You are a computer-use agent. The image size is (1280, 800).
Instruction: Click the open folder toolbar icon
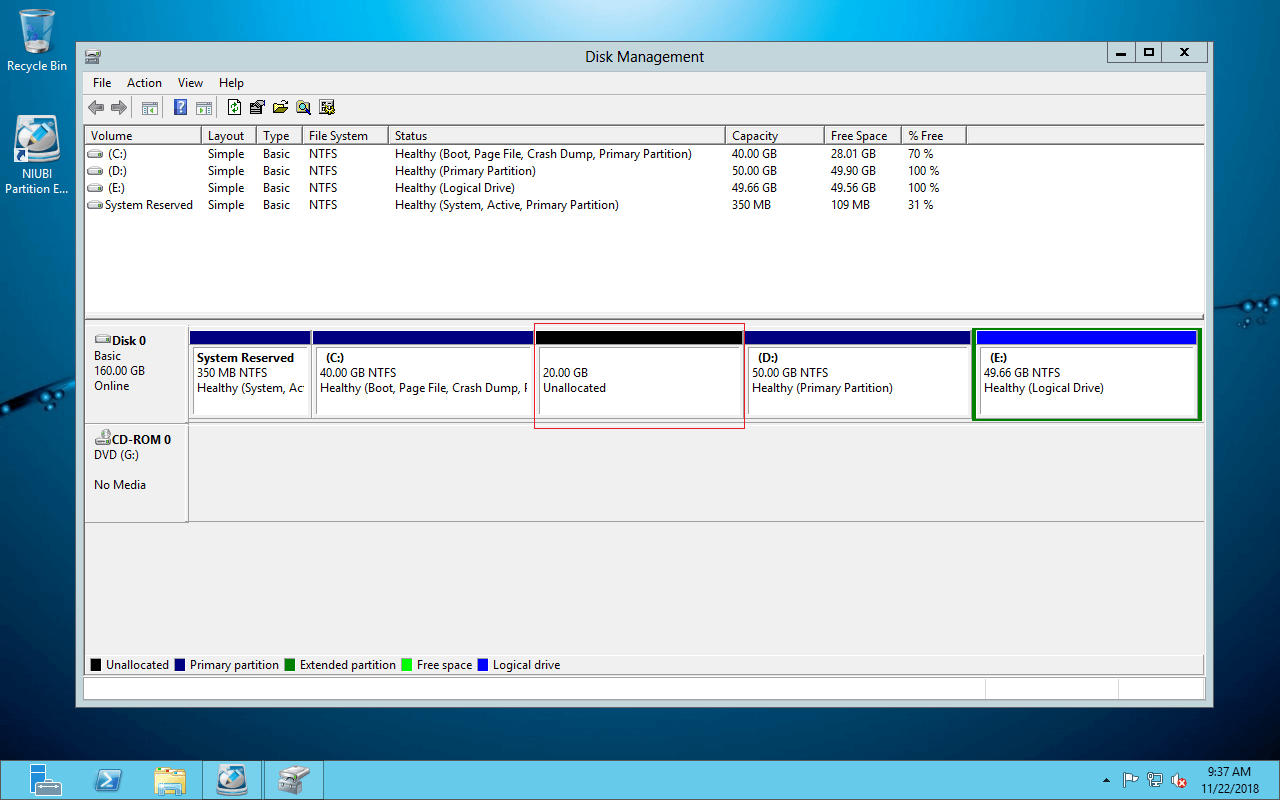(280, 108)
